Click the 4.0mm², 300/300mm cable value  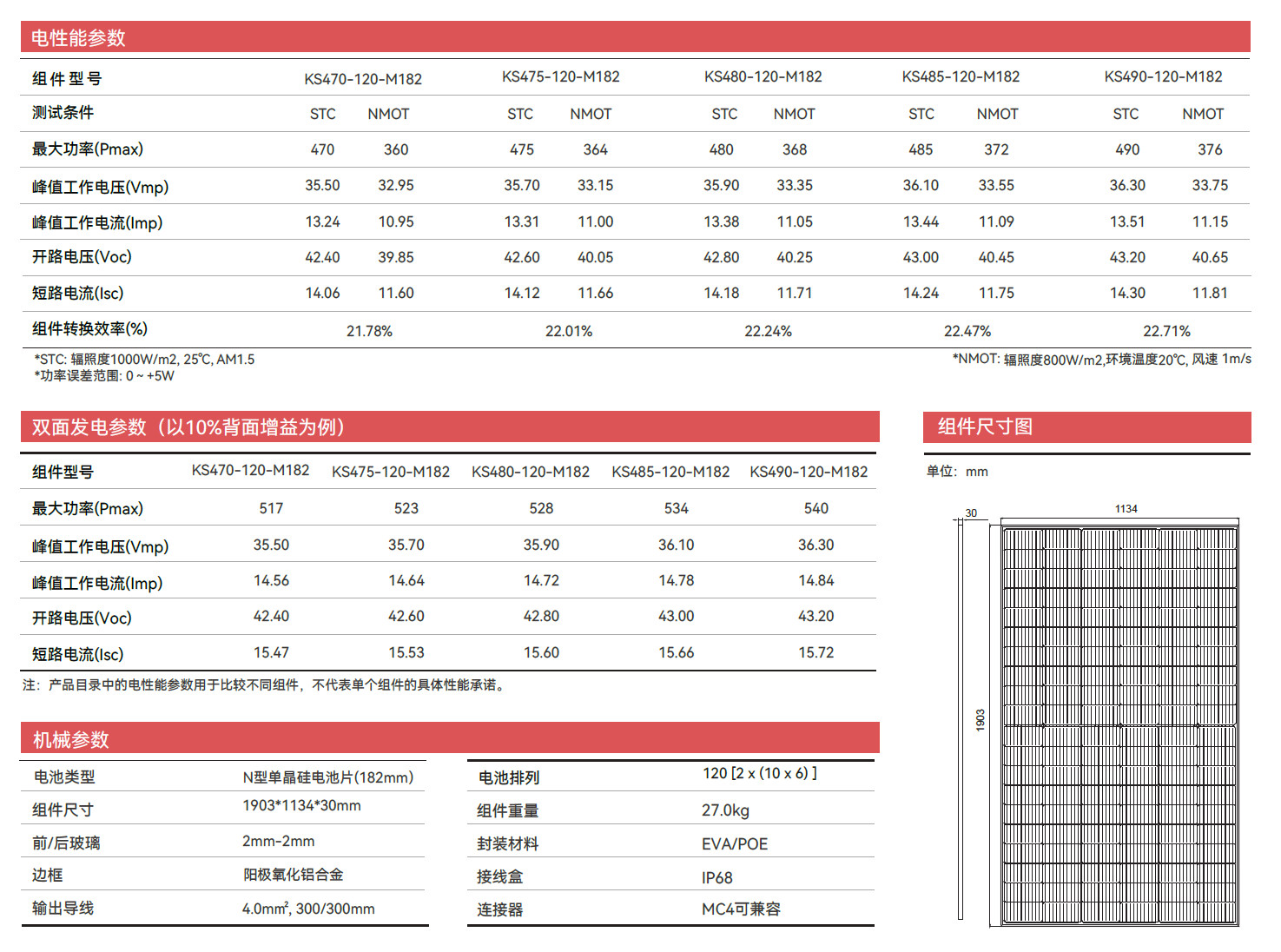[x=308, y=909]
